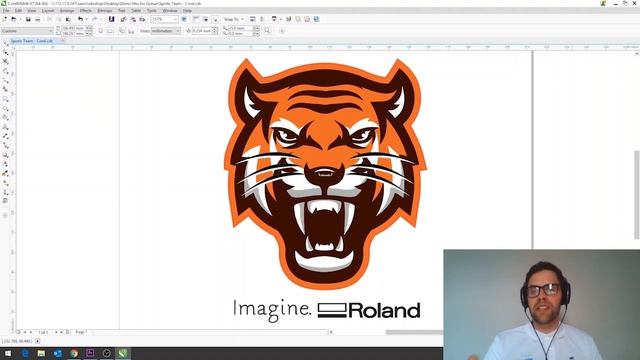Select the Crop tool
The image size is (640, 360).
[x=5, y=62]
